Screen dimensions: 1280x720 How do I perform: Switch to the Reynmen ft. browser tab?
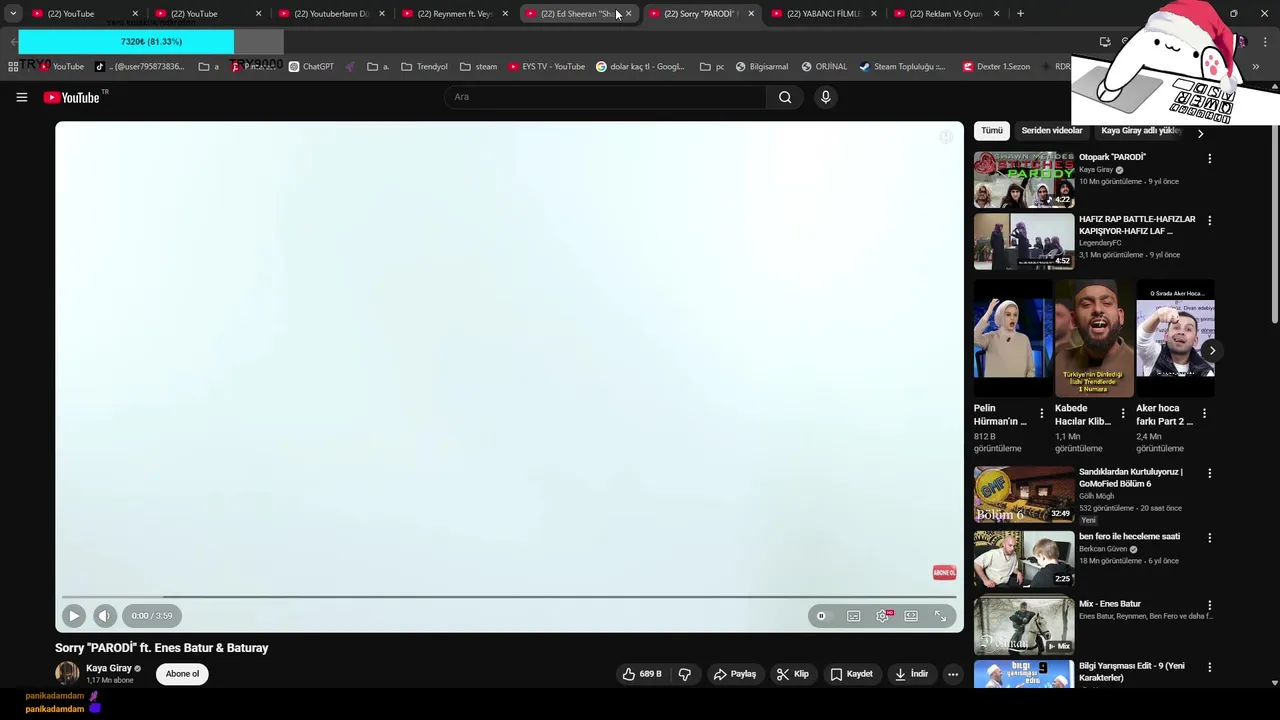[456, 14]
